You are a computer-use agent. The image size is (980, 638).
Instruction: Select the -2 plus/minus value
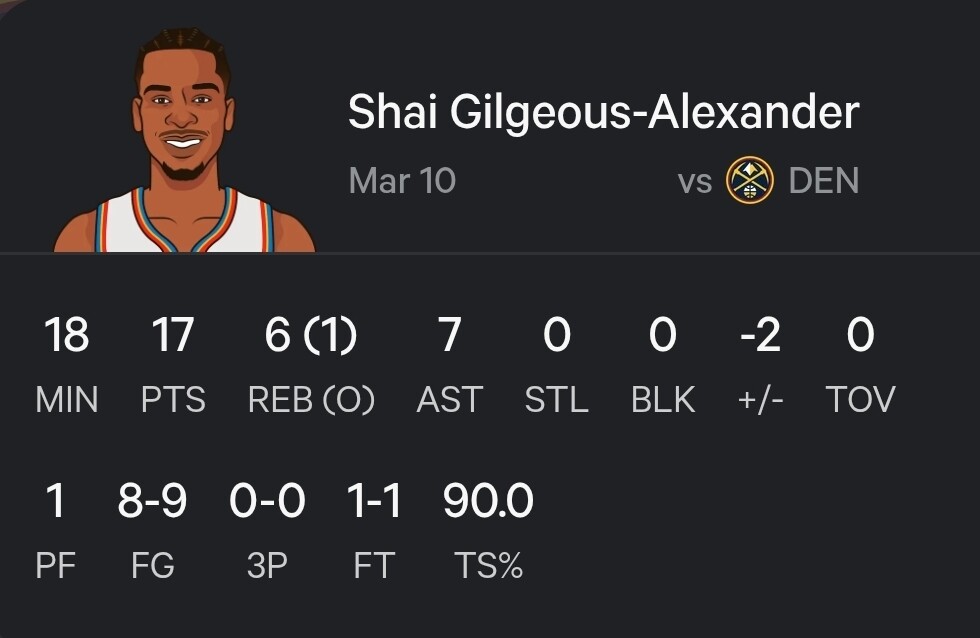coord(760,335)
